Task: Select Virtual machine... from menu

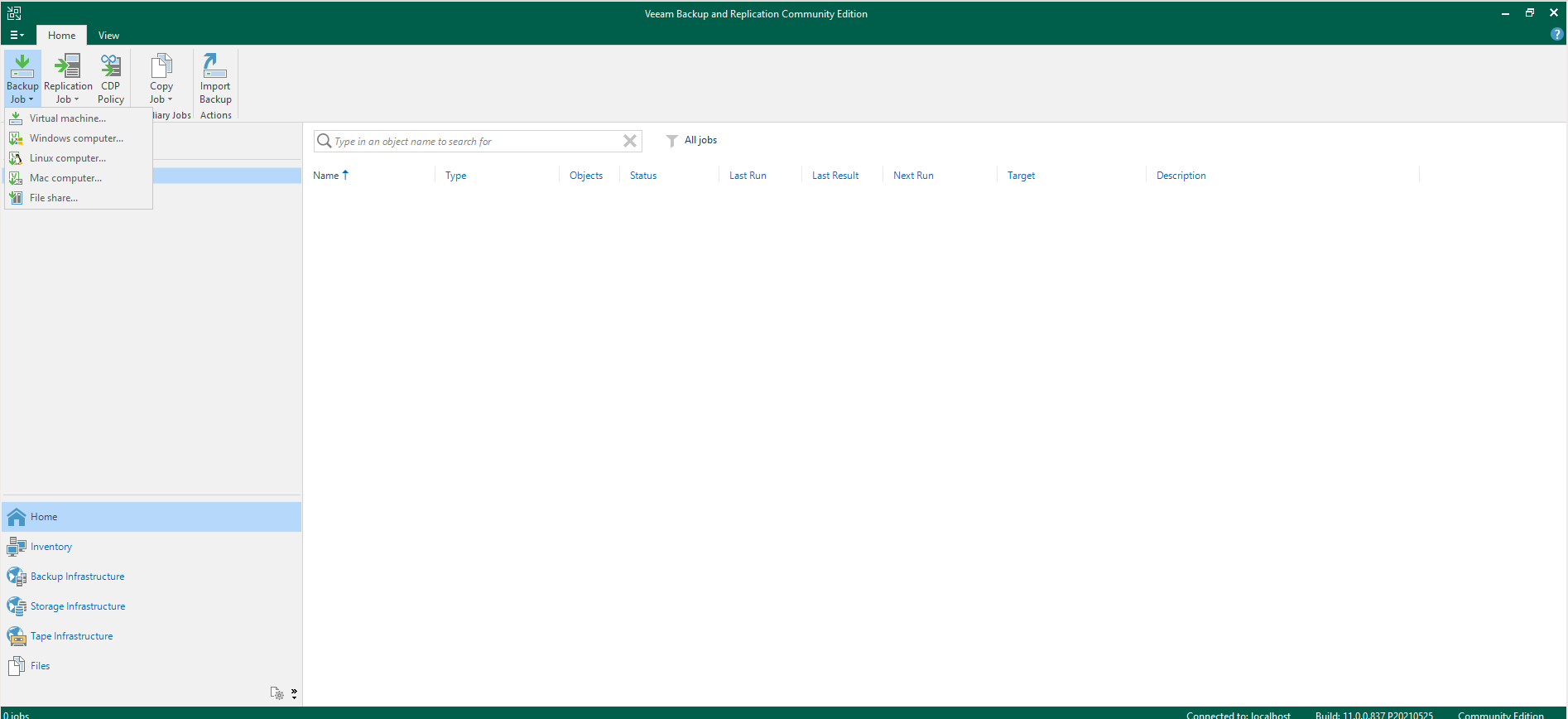Action: (68, 118)
